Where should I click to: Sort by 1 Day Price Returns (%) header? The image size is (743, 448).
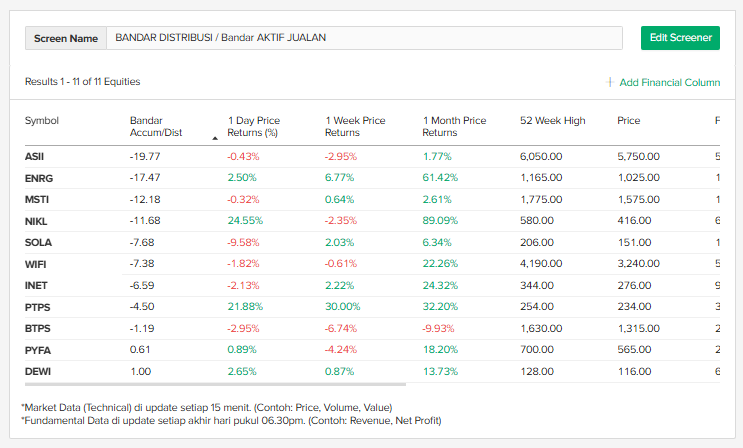[254, 126]
